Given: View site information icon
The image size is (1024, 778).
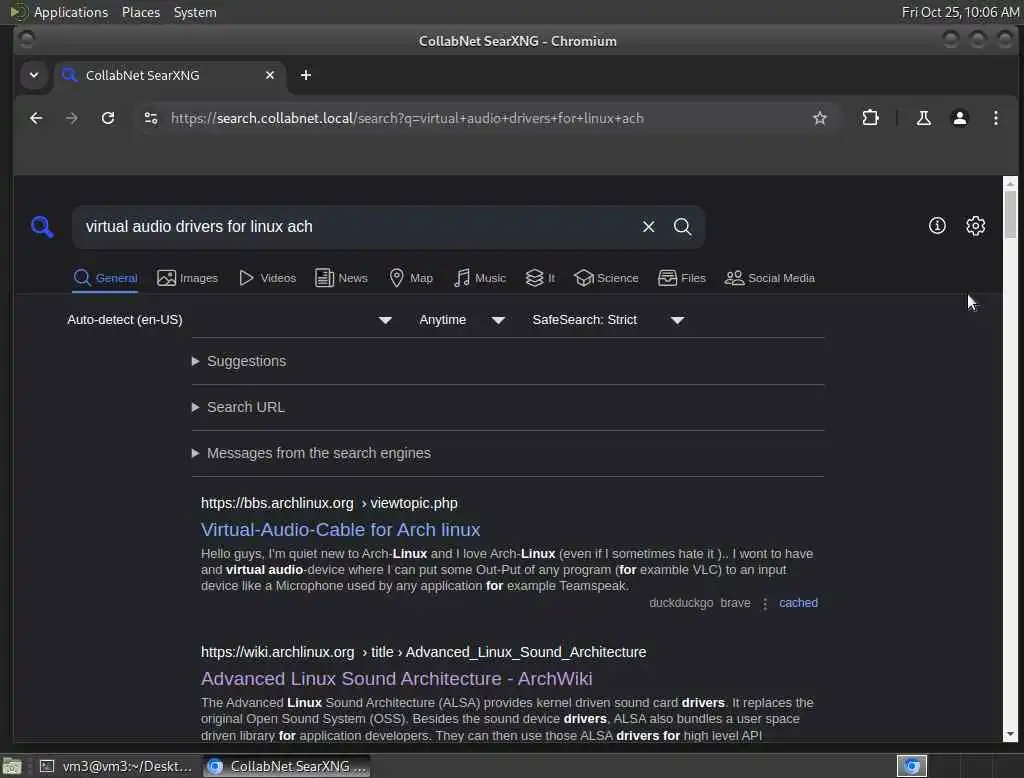Looking at the screenshot, I should pyautogui.click(x=151, y=118).
